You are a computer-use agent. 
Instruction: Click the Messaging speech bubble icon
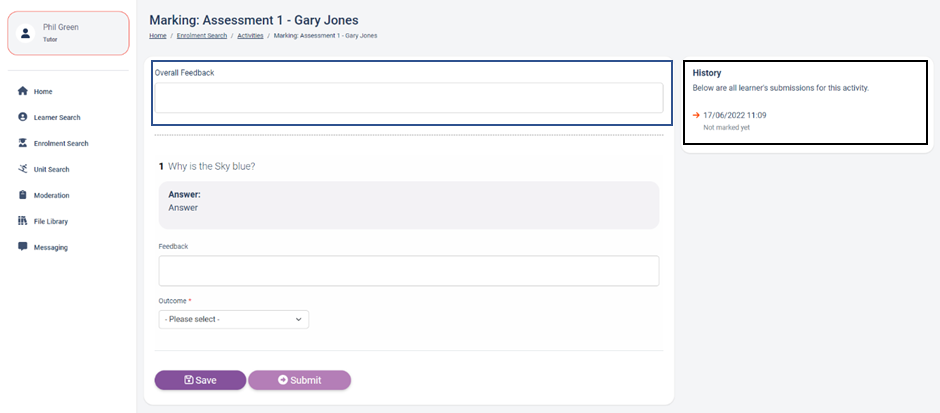23,246
